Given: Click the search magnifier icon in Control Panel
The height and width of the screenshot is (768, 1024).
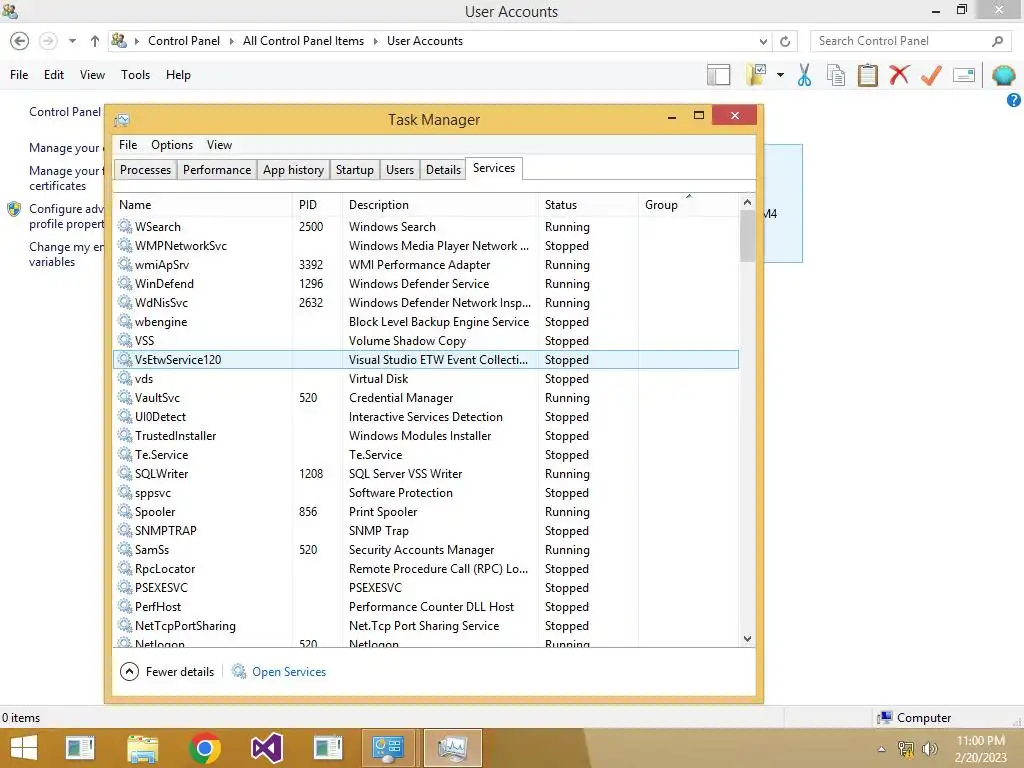Looking at the screenshot, I should pyautogui.click(x=997, y=41).
